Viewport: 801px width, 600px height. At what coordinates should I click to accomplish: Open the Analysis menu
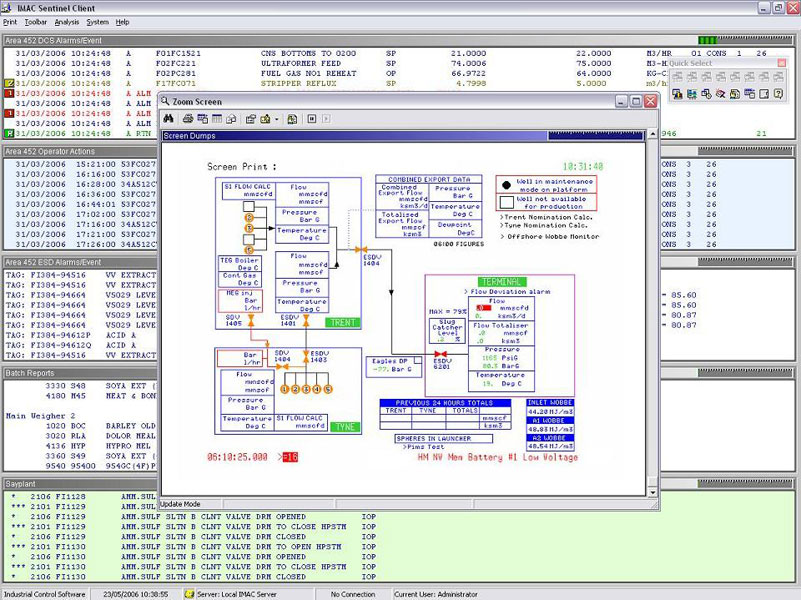(67, 21)
